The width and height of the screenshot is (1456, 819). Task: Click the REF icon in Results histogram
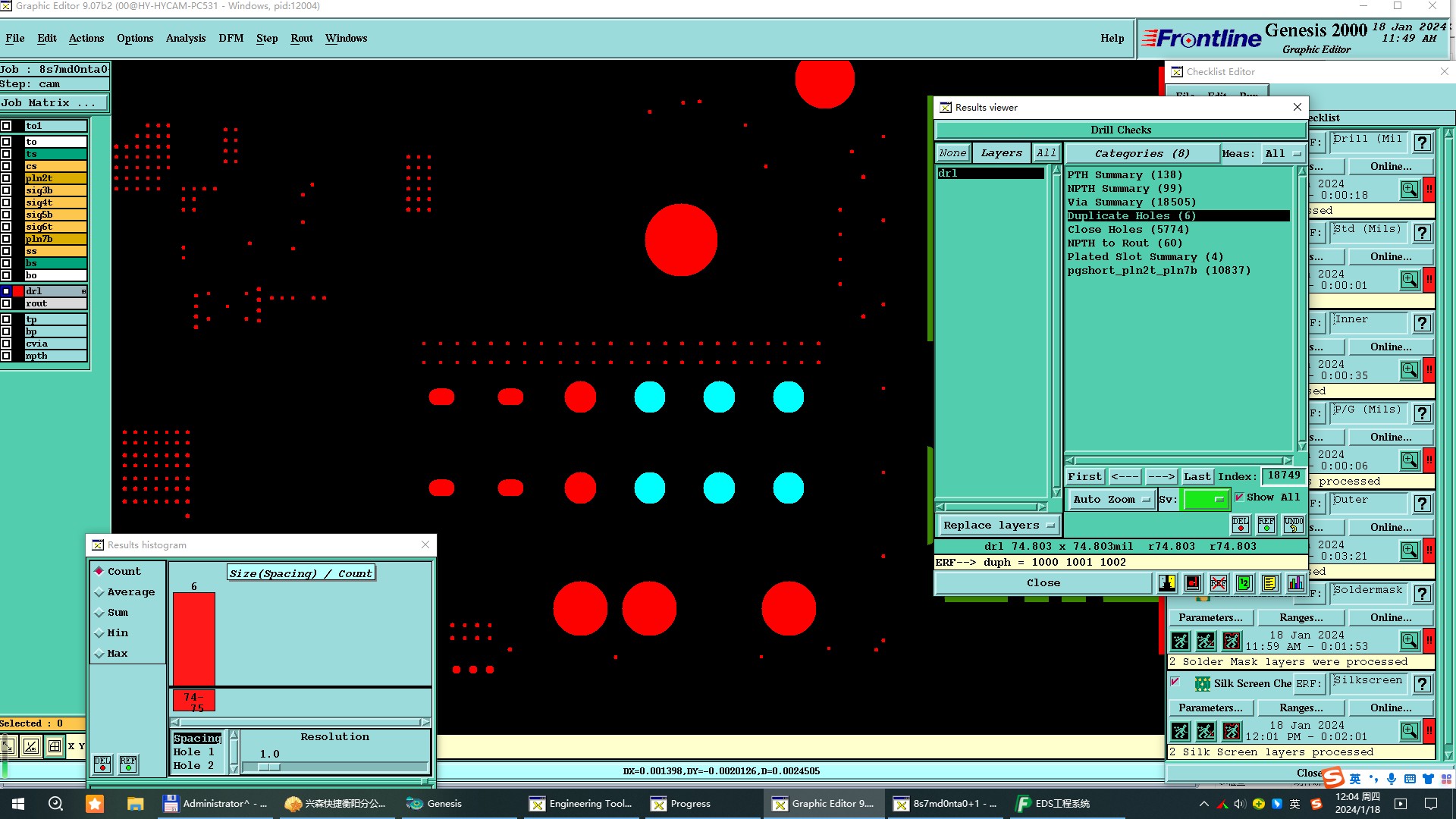tap(128, 764)
